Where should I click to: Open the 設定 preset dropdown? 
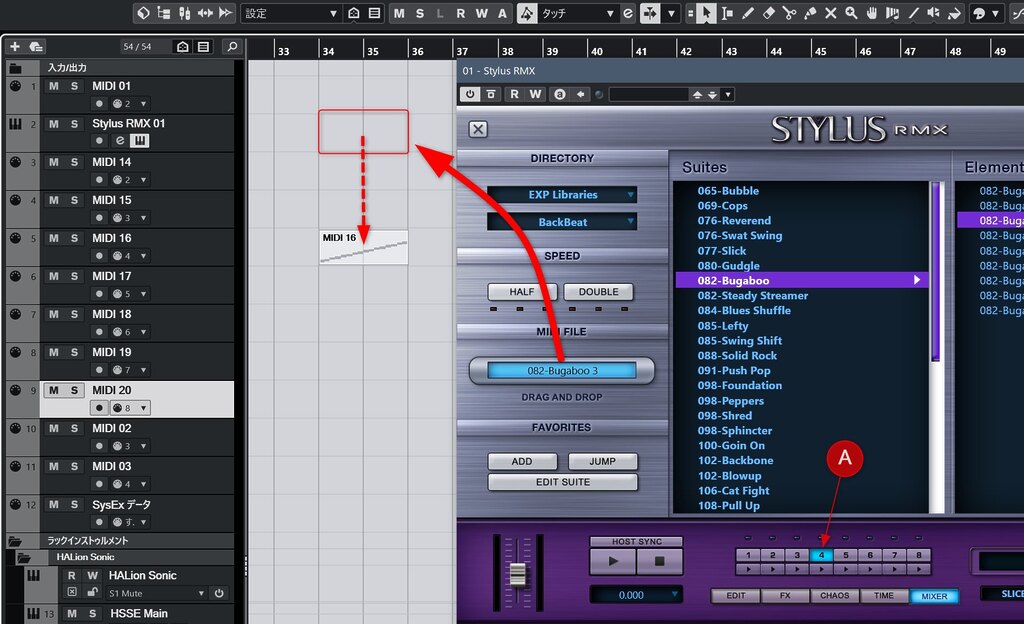[291, 13]
